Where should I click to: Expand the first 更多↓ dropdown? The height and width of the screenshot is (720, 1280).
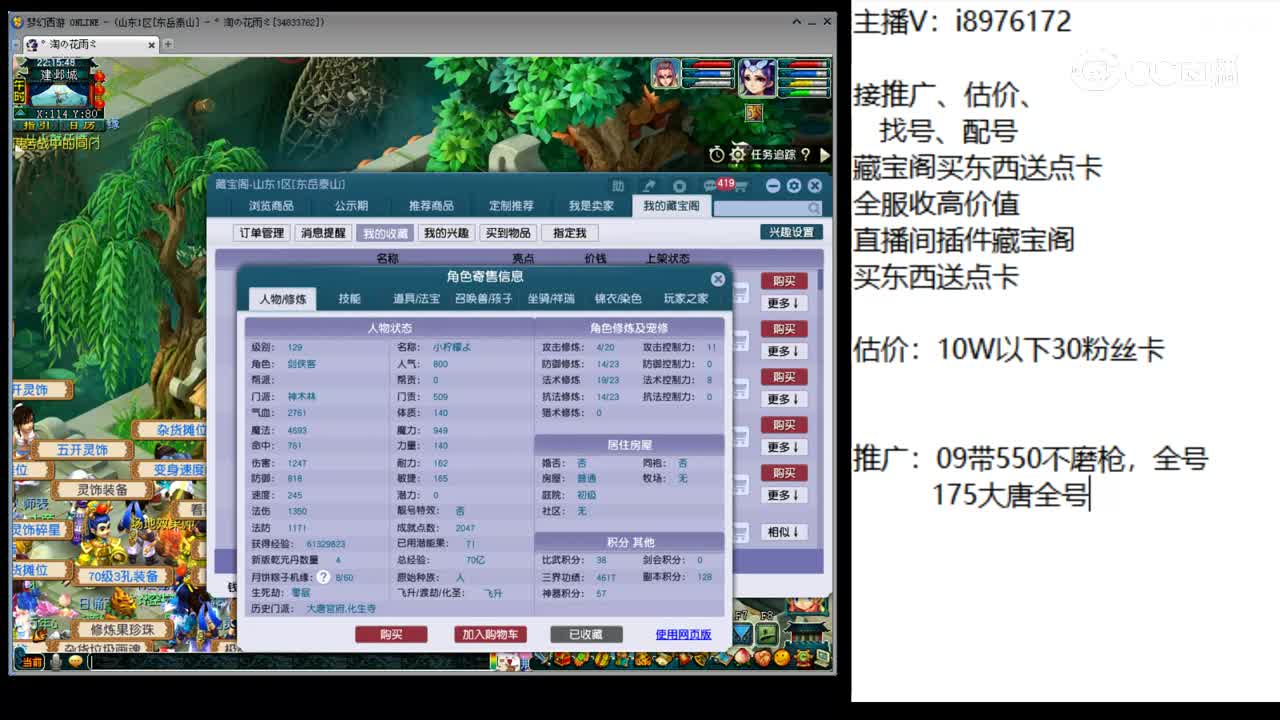tap(784, 303)
